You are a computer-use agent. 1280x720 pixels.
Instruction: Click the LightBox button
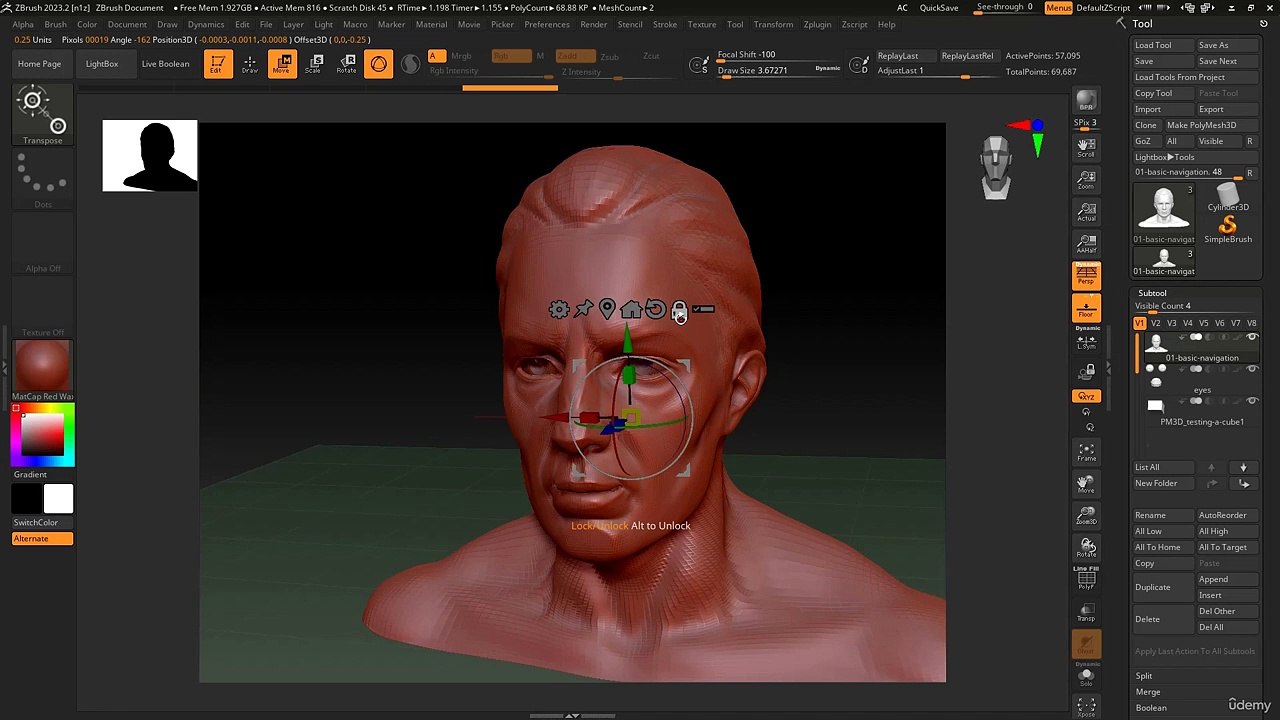pyautogui.click(x=102, y=64)
